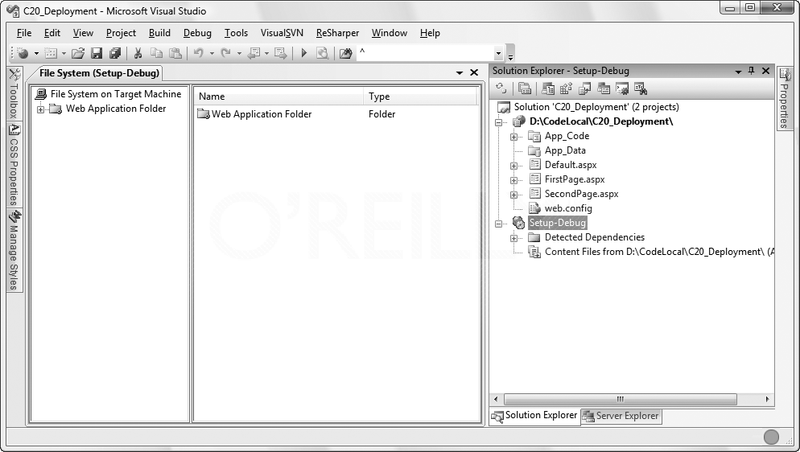This screenshot has height=452, width=800.
Task: Open the New Project dropdown arrow
Action: 36,53
